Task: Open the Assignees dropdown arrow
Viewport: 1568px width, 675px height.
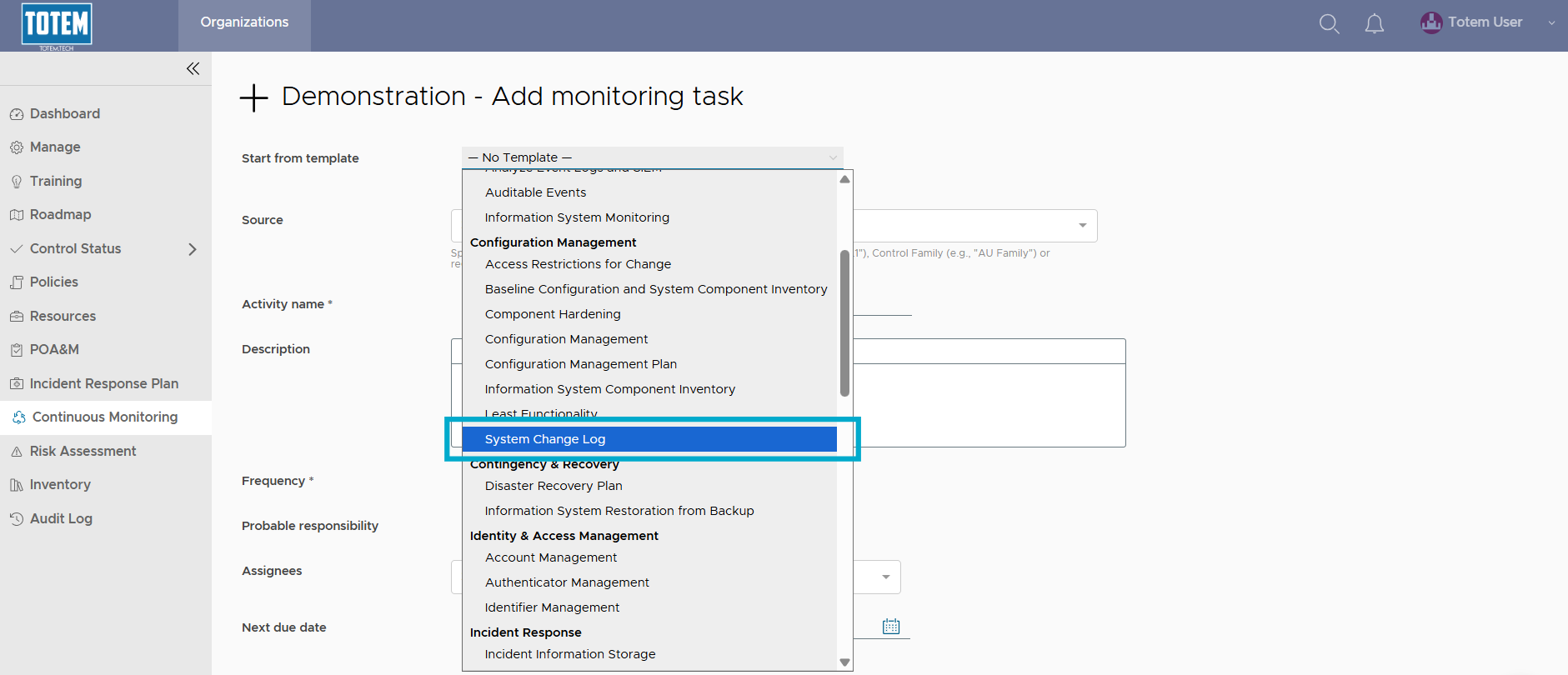Action: point(885,577)
